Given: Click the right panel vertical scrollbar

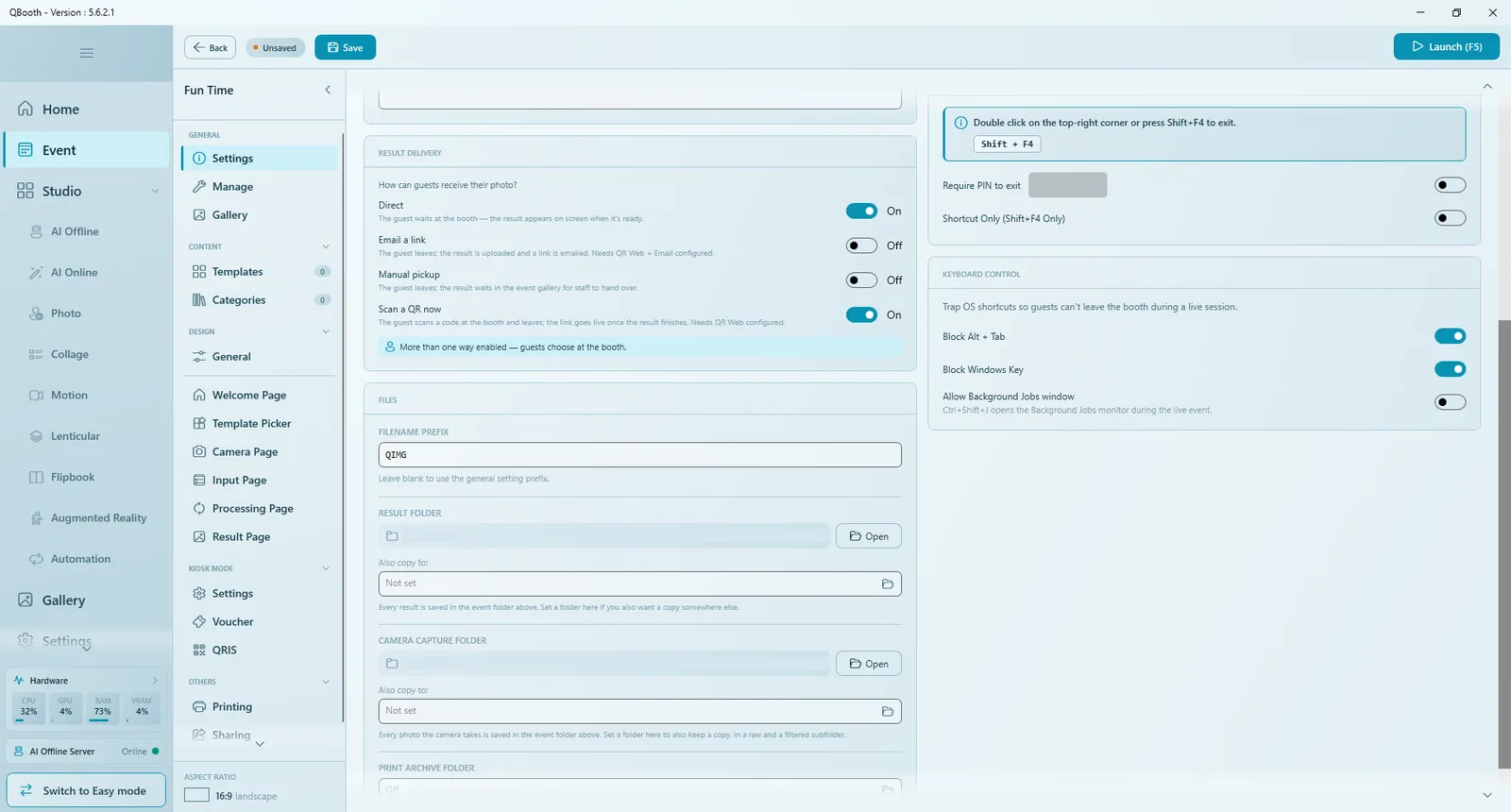Looking at the screenshot, I should [x=1504, y=544].
